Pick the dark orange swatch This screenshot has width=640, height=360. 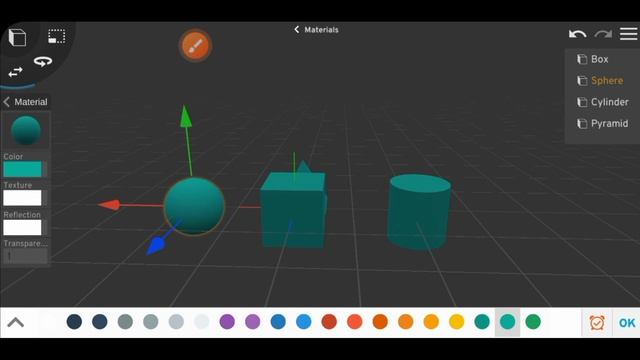pyautogui.click(x=380, y=322)
